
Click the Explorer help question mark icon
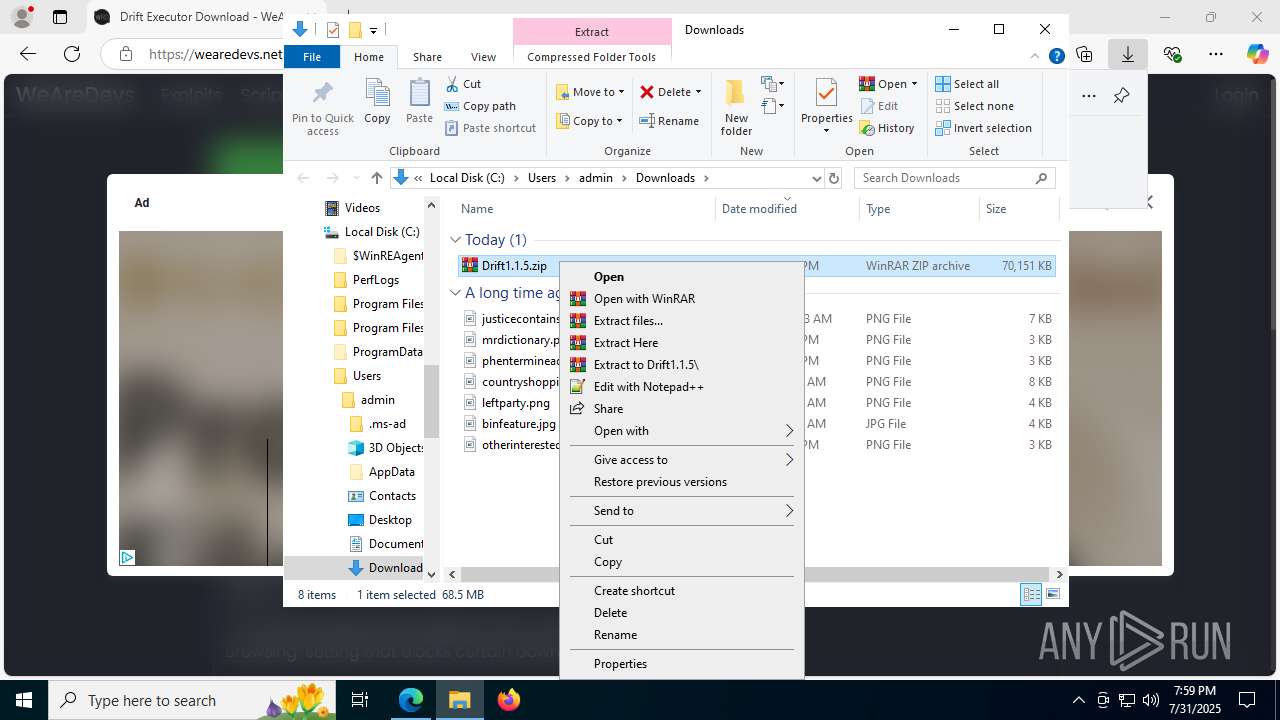1056,57
